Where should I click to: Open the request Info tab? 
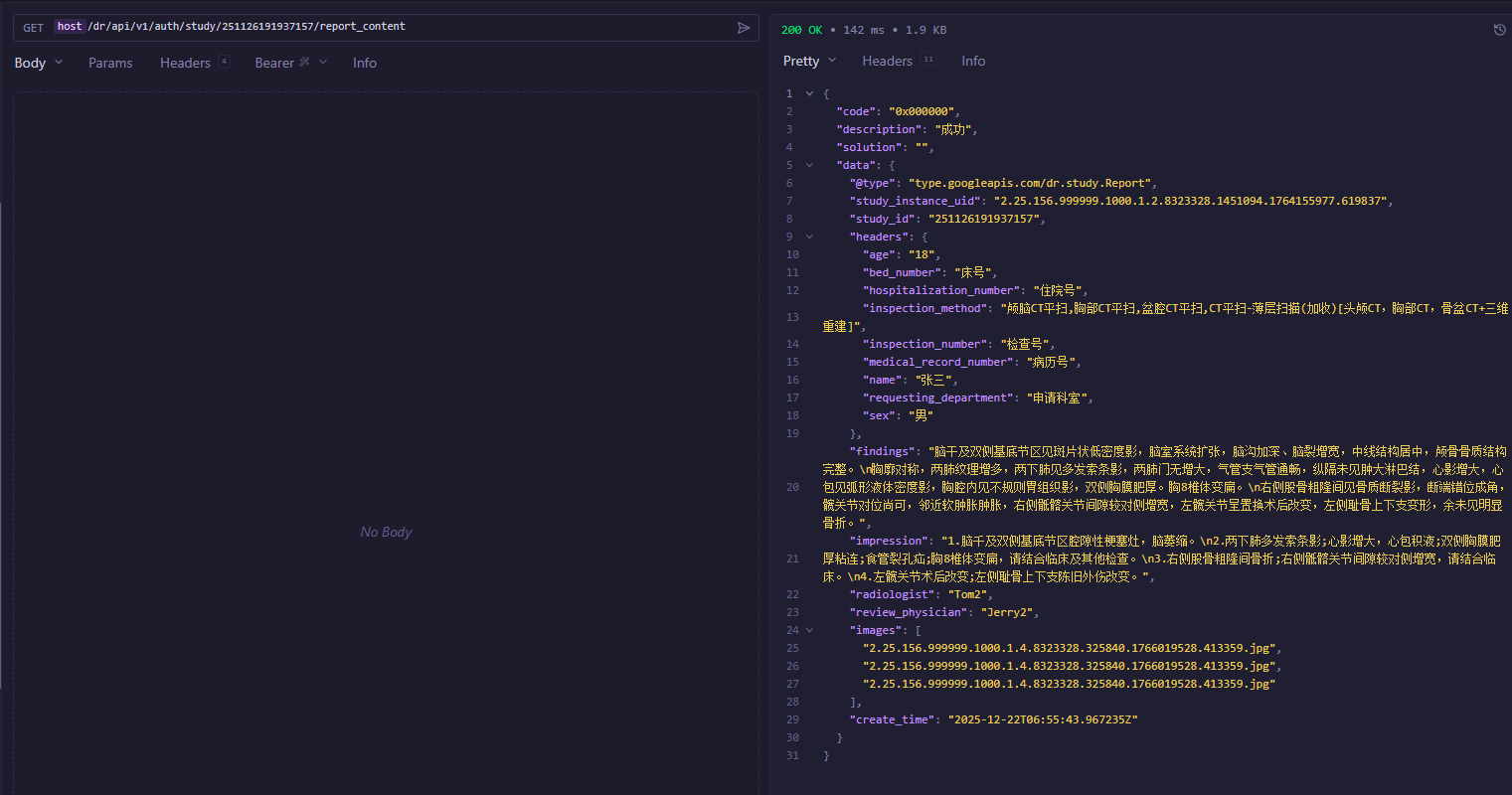(365, 63)
